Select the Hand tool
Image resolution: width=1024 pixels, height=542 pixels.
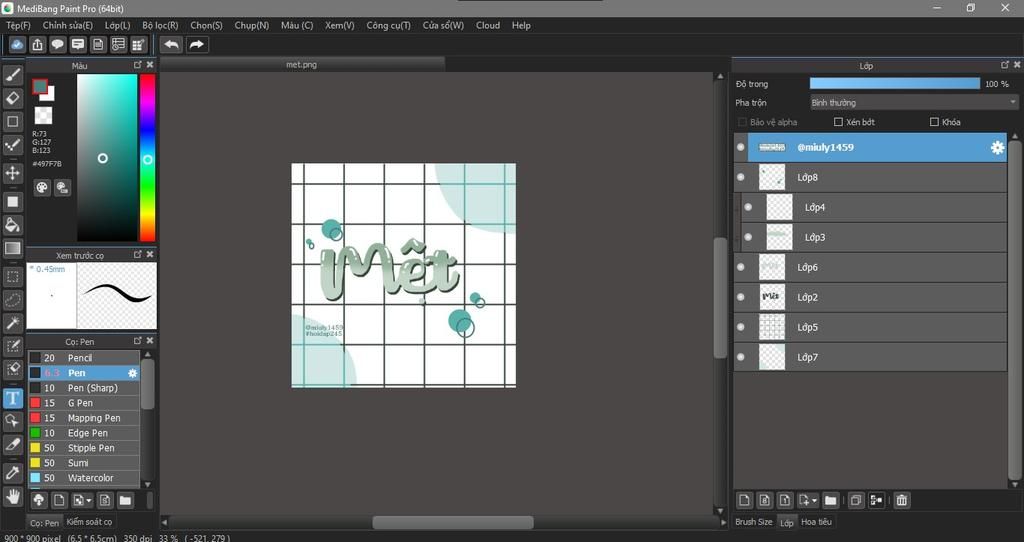pyautogui.click(x=12, y=496)
